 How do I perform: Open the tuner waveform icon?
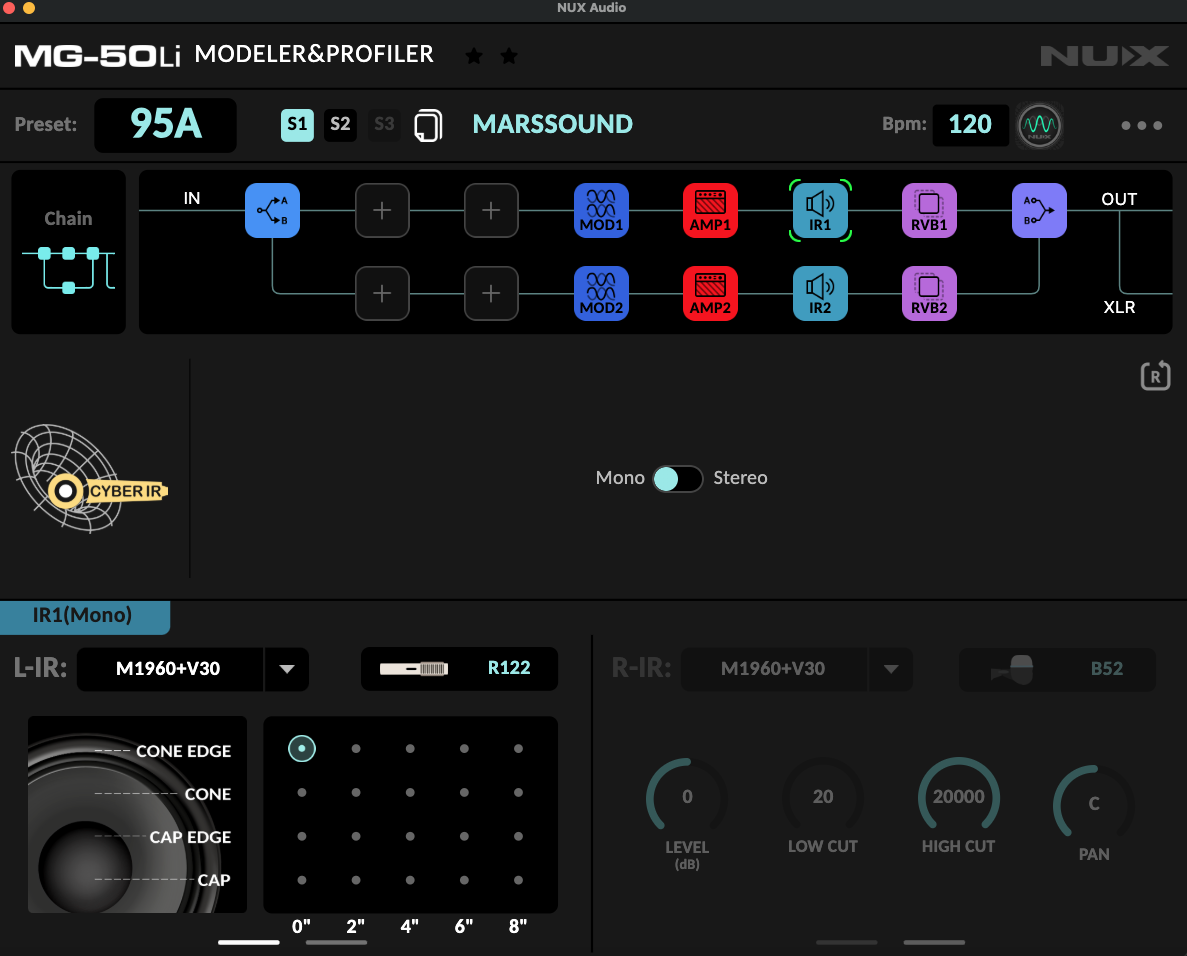coord(1039,126)
